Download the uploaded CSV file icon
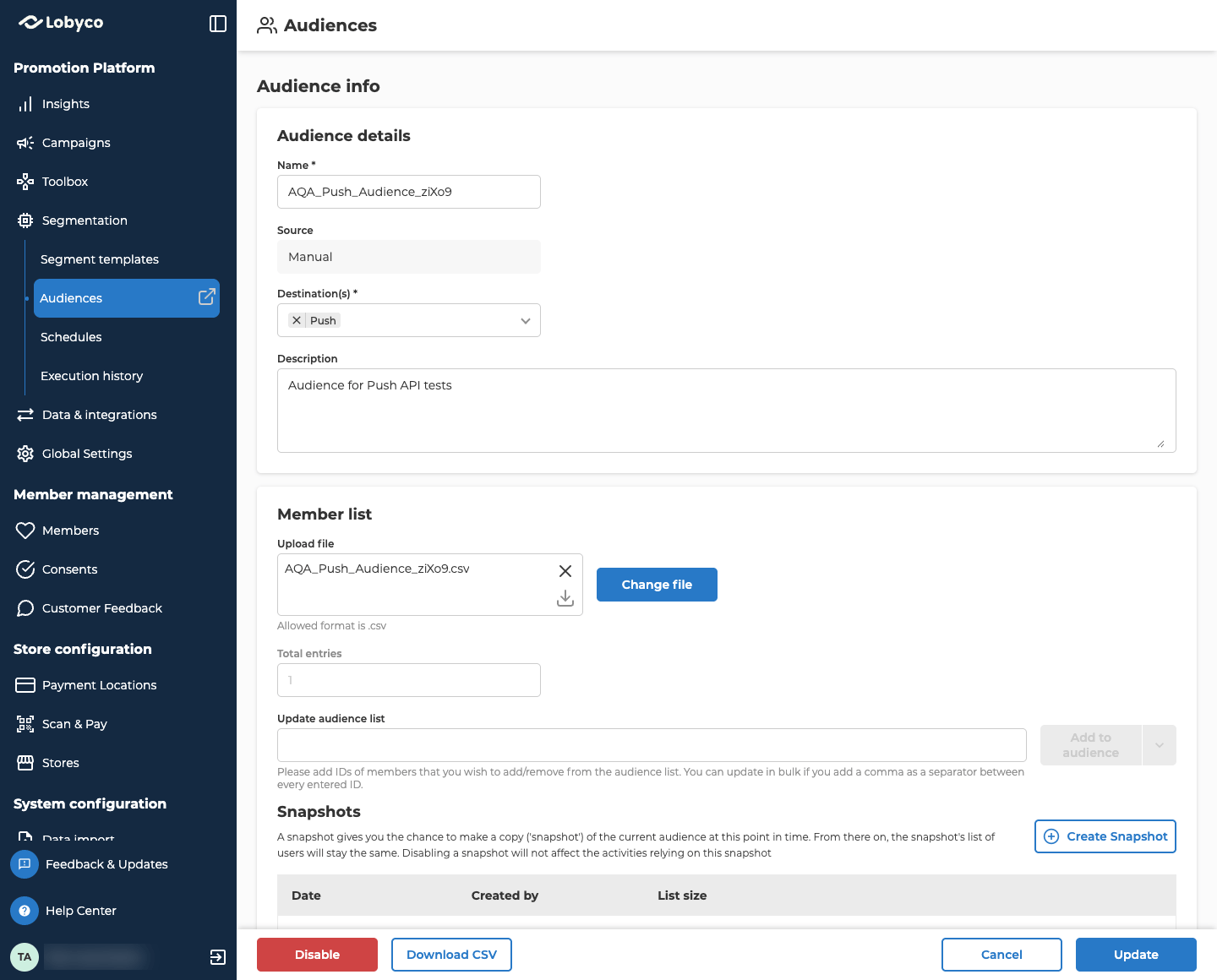Image resolution: width=1217 pixels, height=980 pixels. pyautogui.click(x=565, y=598)
